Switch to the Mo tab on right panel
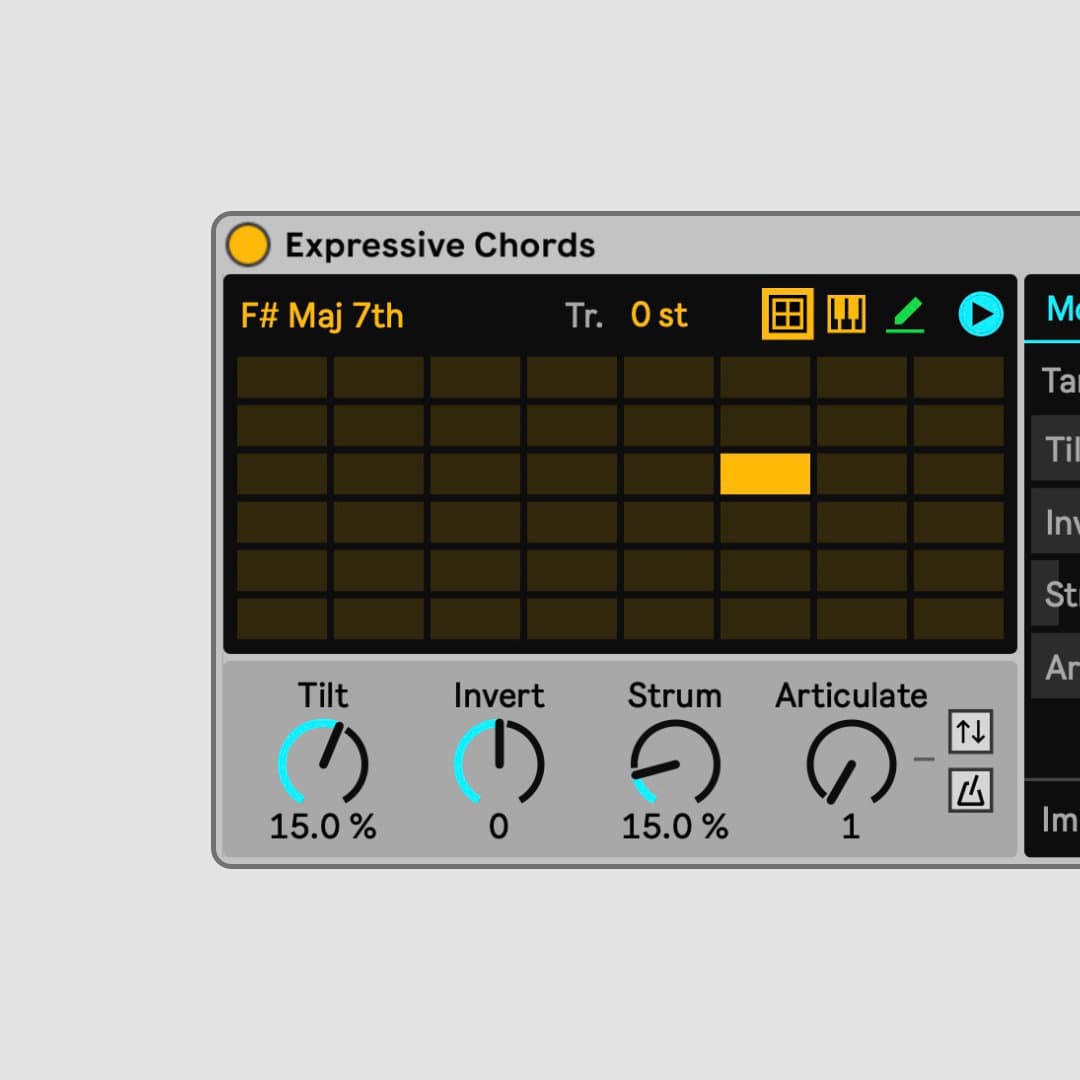The image size is (1080, 1080). pos(1060,310)
